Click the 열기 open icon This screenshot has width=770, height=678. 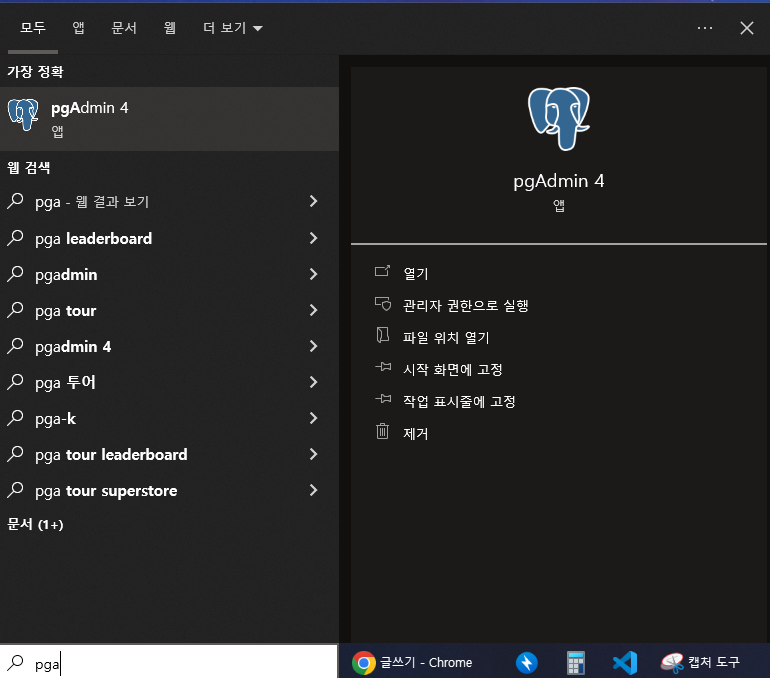[x=383, y=271]
